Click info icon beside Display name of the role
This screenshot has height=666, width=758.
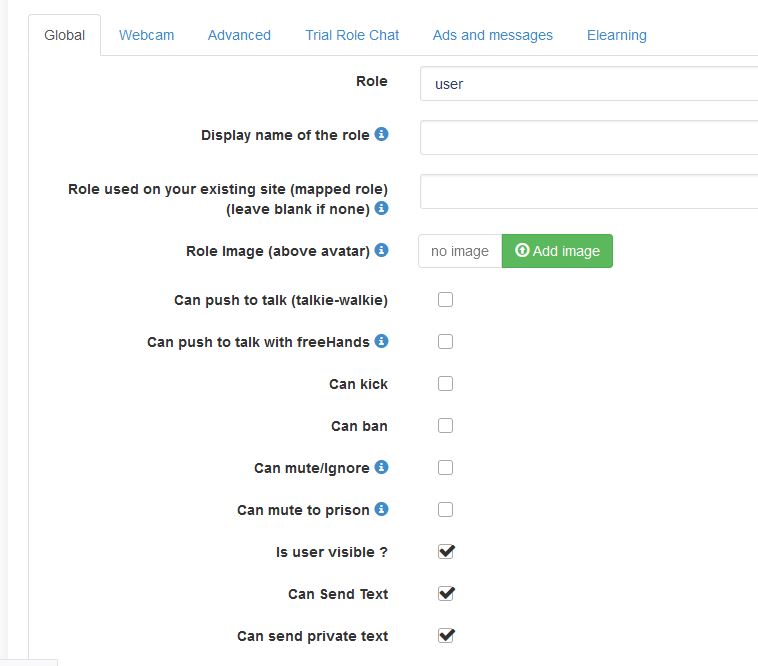382,134
